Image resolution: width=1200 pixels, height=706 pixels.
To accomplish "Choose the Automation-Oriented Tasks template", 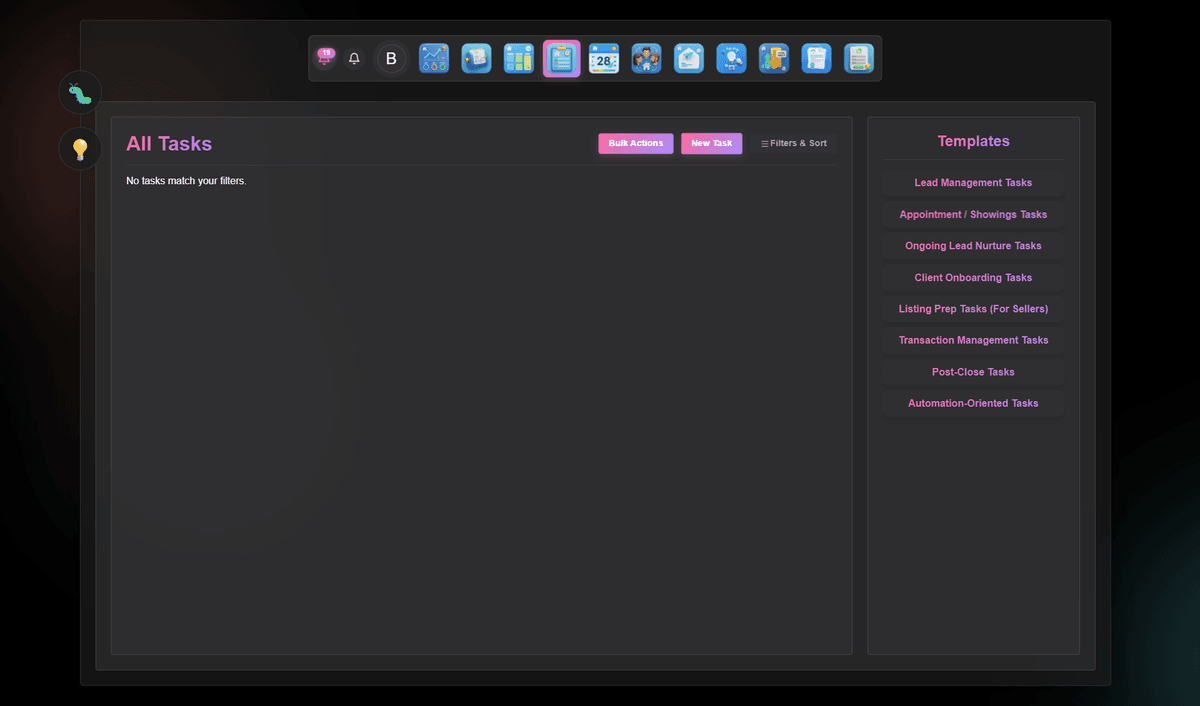I will click(971, 403).
